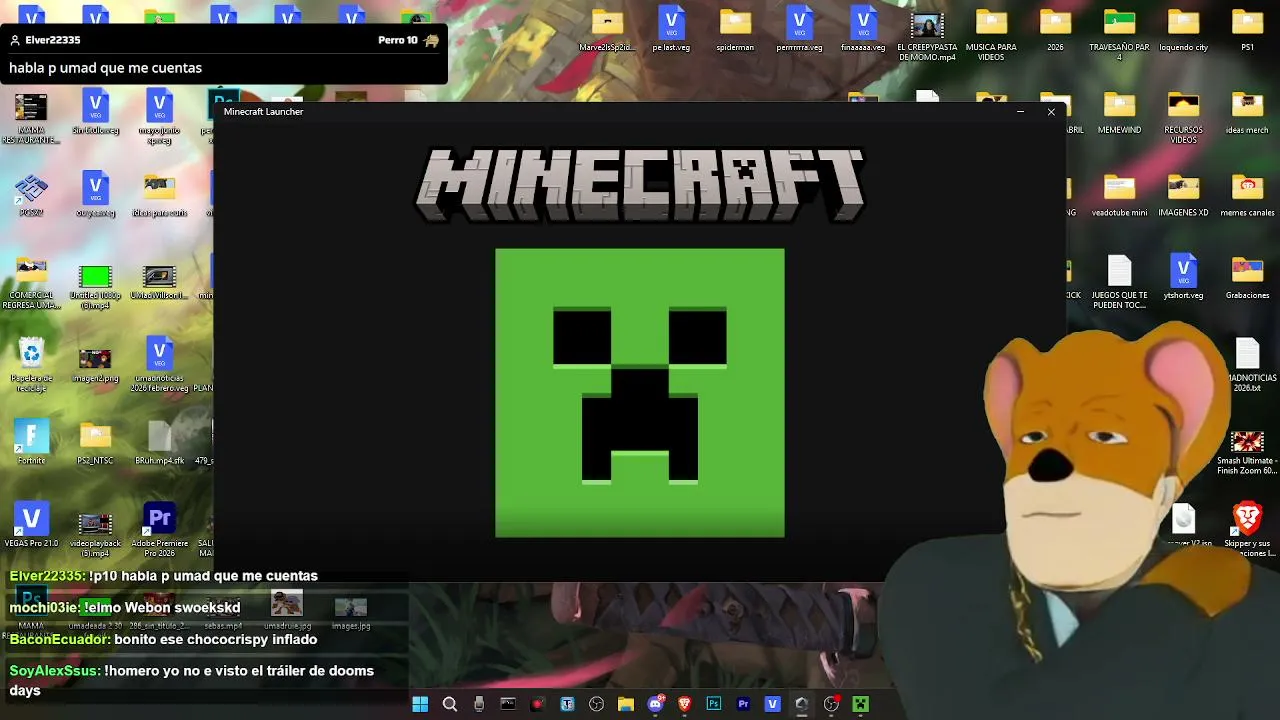Click the 'Perro 10' reward label
This screenshot has width=1280, height=720.
[x=398, y=40]
